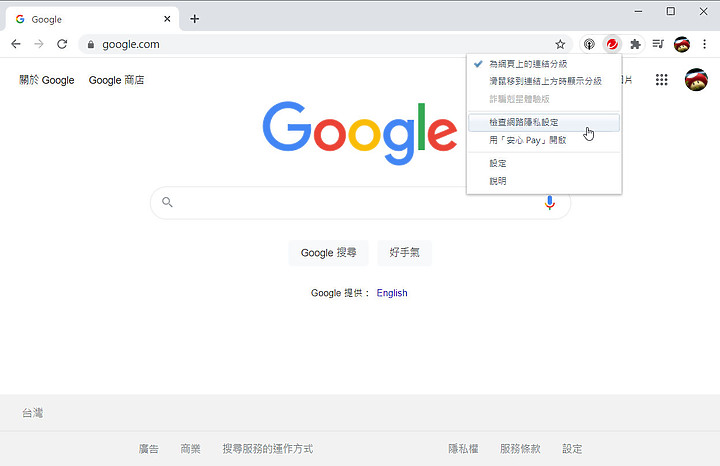Open a new tab with plus button
The height and width of the screenshot is (466, 720).
pos(195,19)
